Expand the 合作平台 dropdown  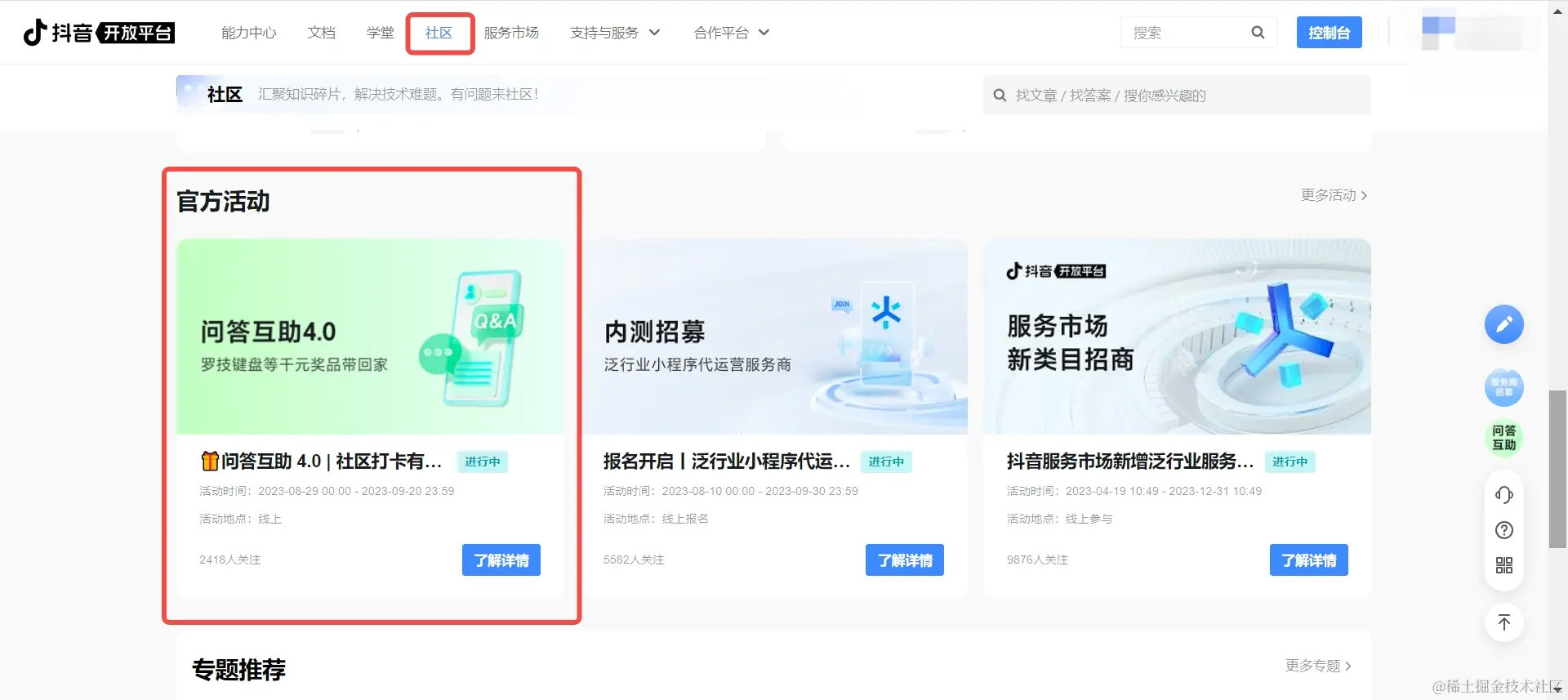tap(731, 33)
